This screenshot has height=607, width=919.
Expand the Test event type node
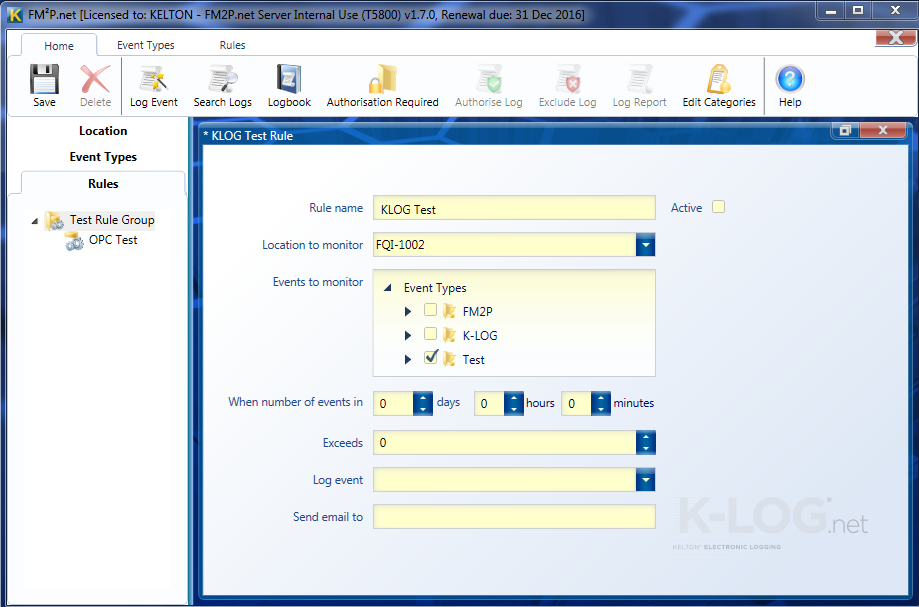click(408, 360)
